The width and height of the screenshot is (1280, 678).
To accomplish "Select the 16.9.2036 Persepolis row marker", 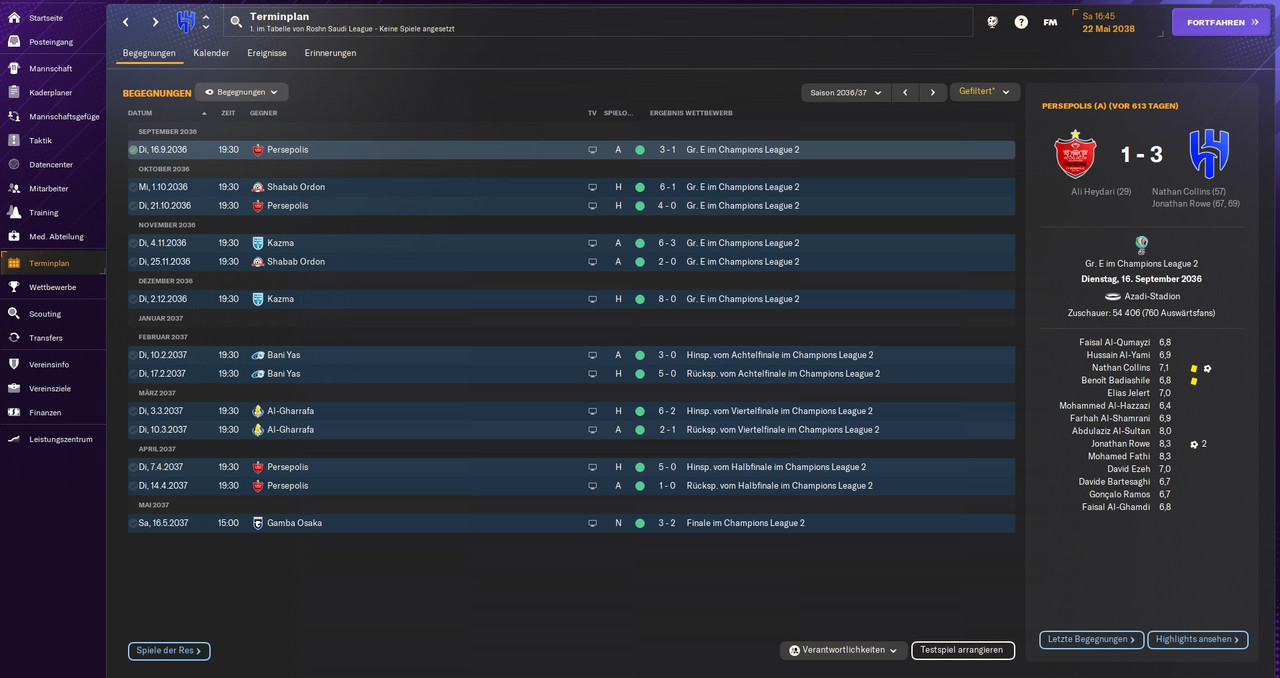I will coord(133,150).
